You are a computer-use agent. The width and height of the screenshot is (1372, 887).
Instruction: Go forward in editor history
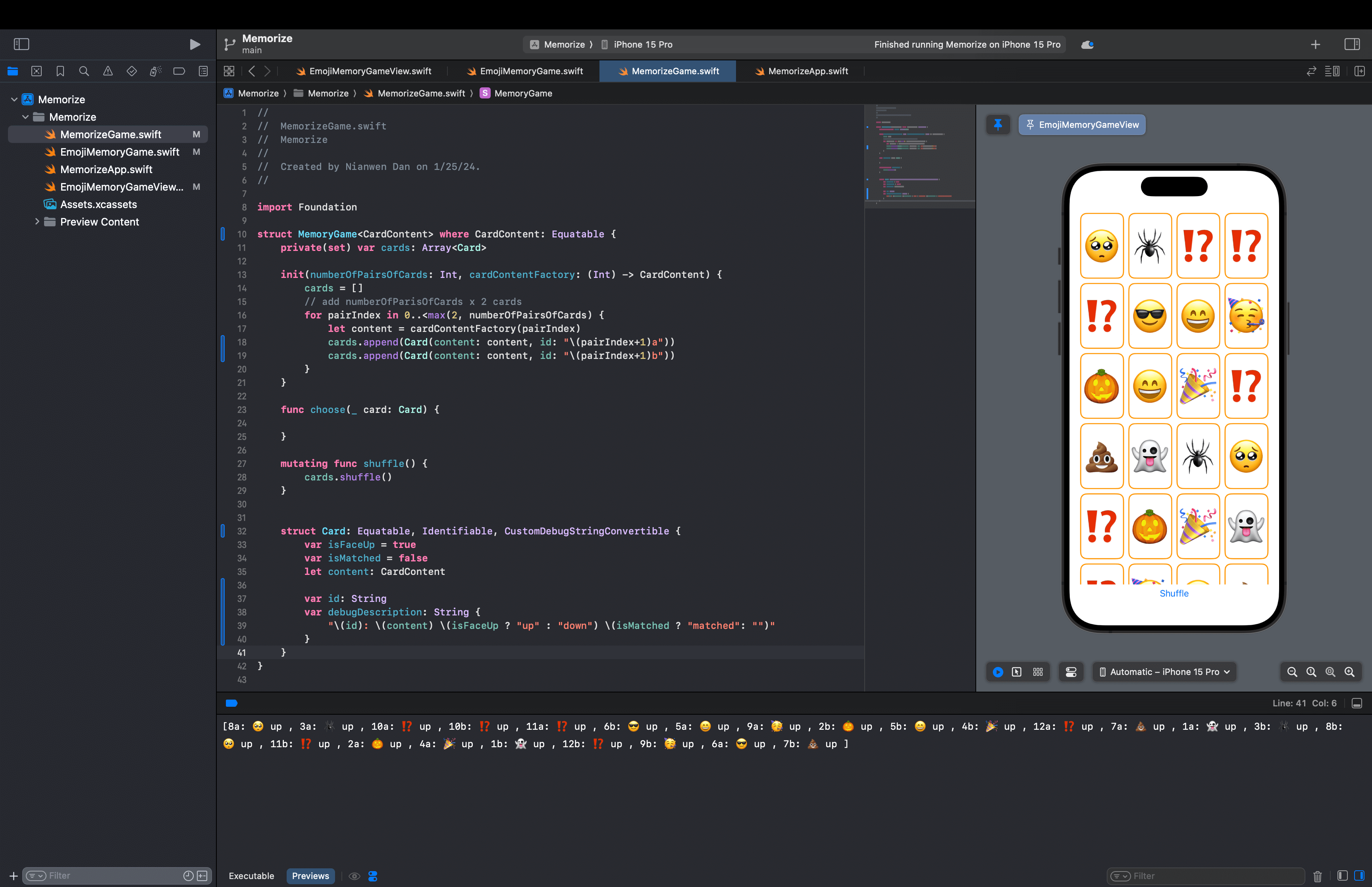tap(267, 71)
